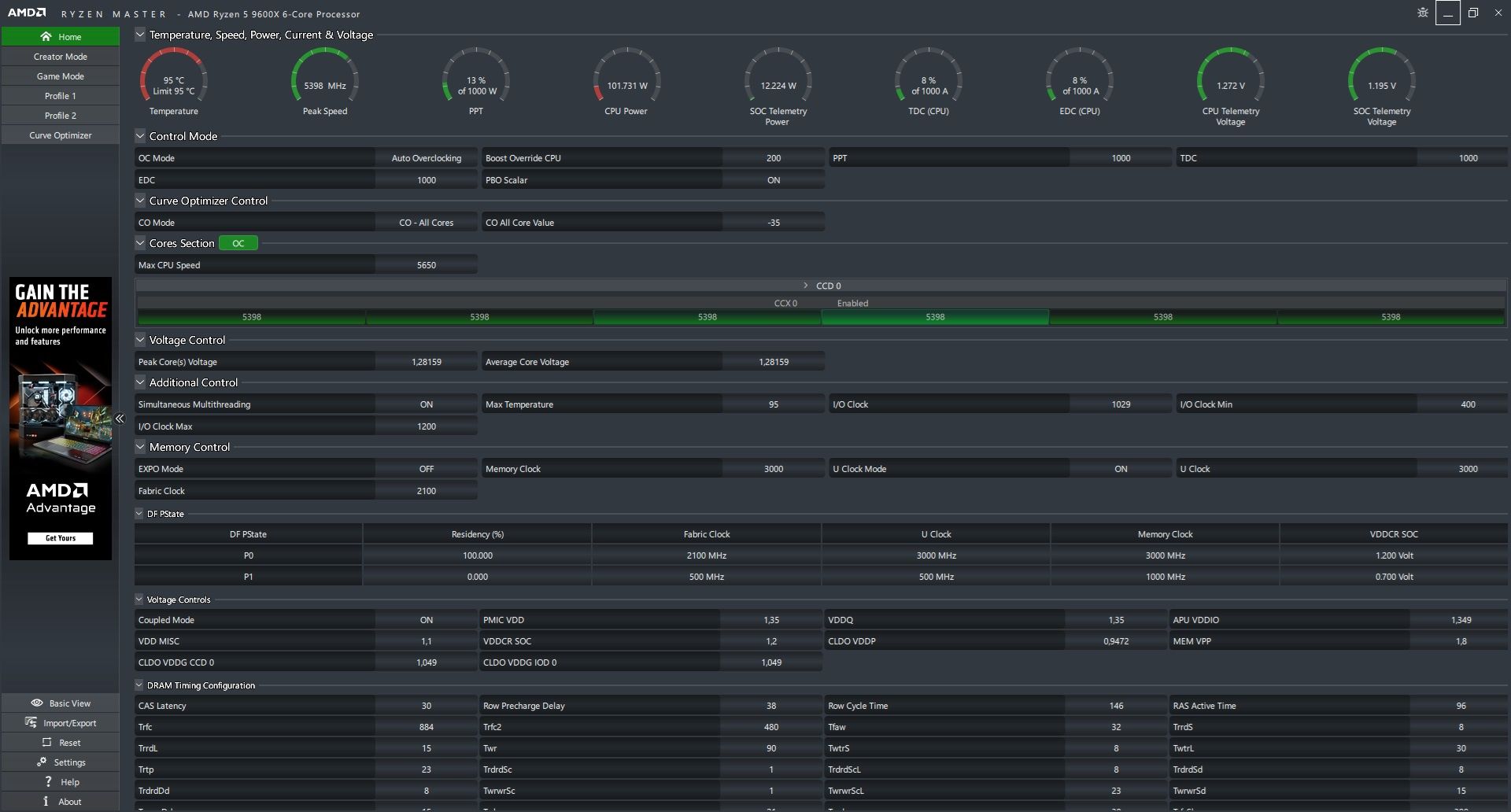Click the Row Cycle Time value 146
The height and width of the screenshot is (812, 1511).
[x=1116, y=706]
